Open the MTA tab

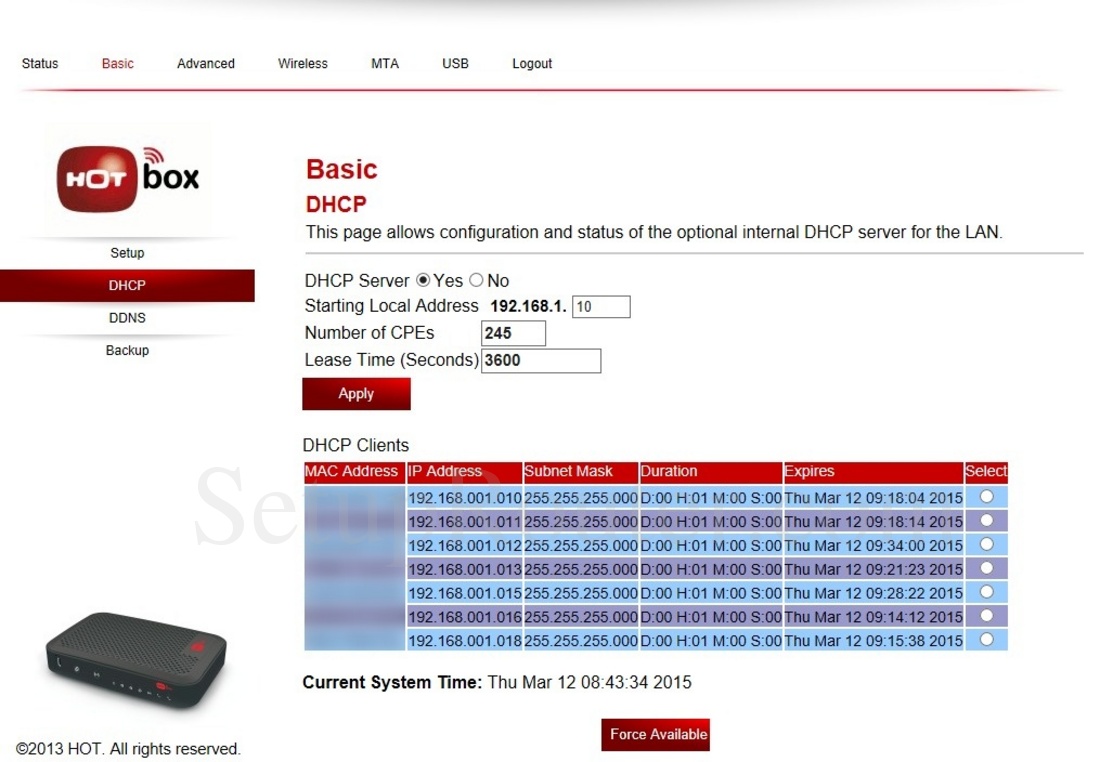click(x=384, y=64)
